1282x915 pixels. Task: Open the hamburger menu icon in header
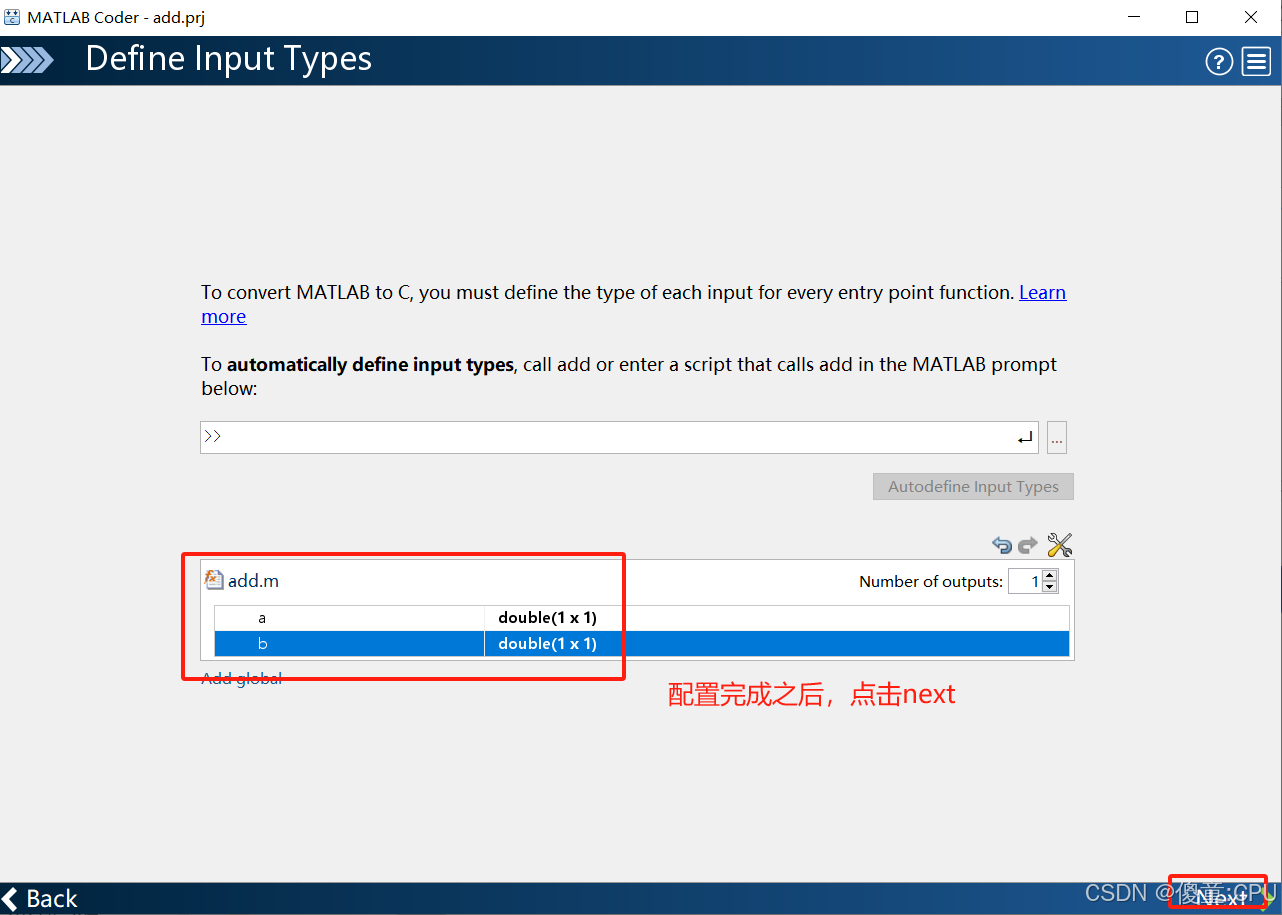pos(1256,62)
